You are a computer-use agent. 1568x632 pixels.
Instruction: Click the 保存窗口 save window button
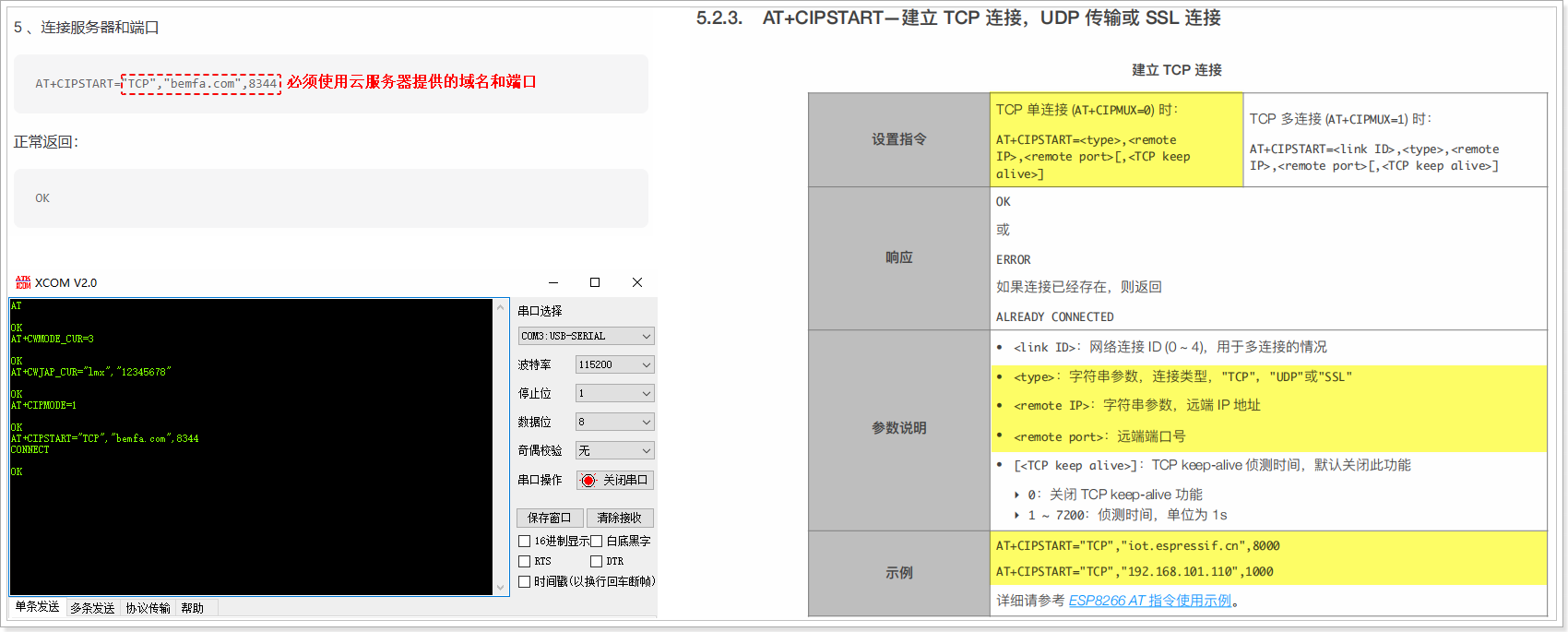[x=550, y=518]
